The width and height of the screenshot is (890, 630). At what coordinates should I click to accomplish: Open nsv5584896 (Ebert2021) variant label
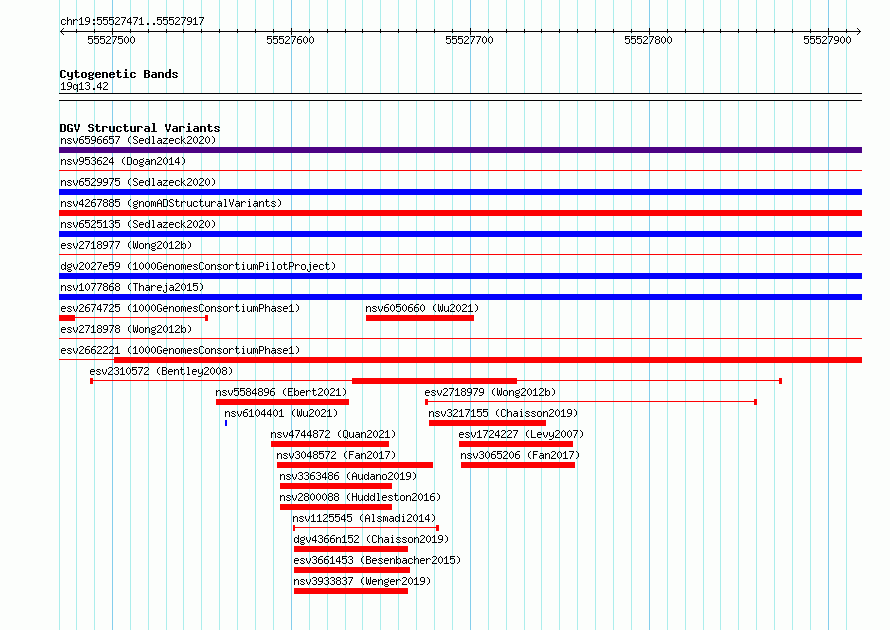tap(281, 392)
